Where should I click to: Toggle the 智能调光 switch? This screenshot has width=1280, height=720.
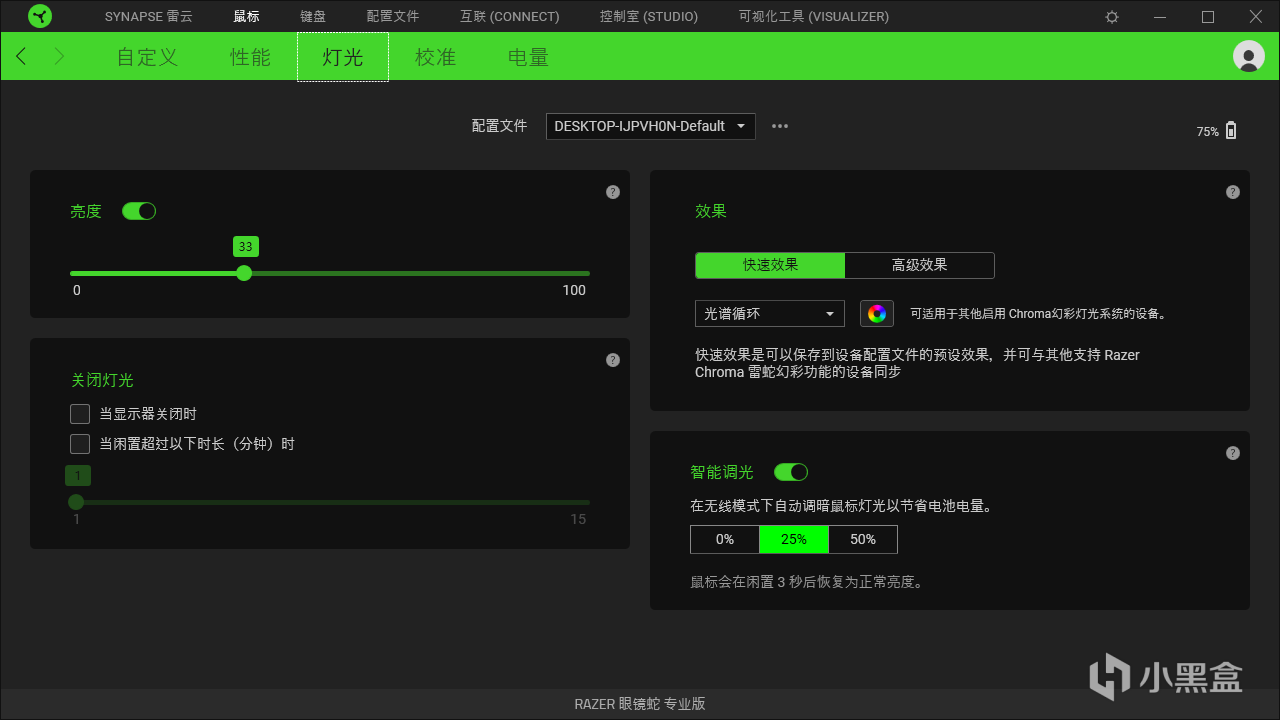(791, 472)
